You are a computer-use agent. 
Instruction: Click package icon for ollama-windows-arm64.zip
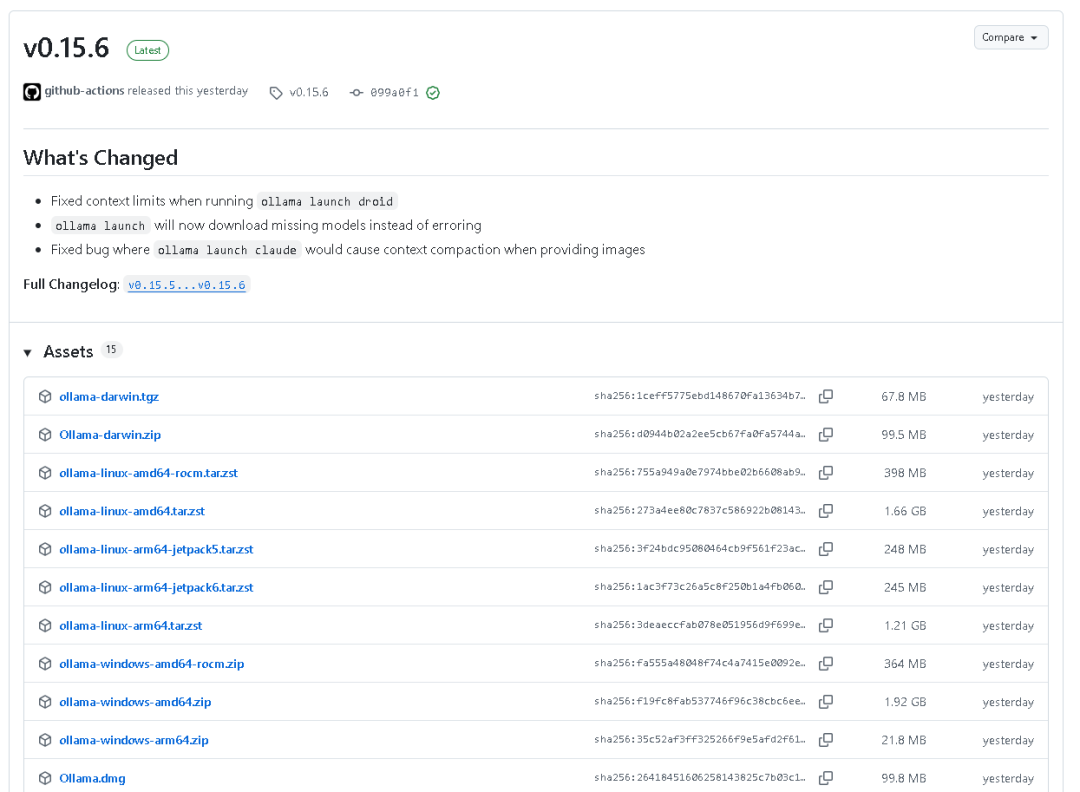pos(45,740)
